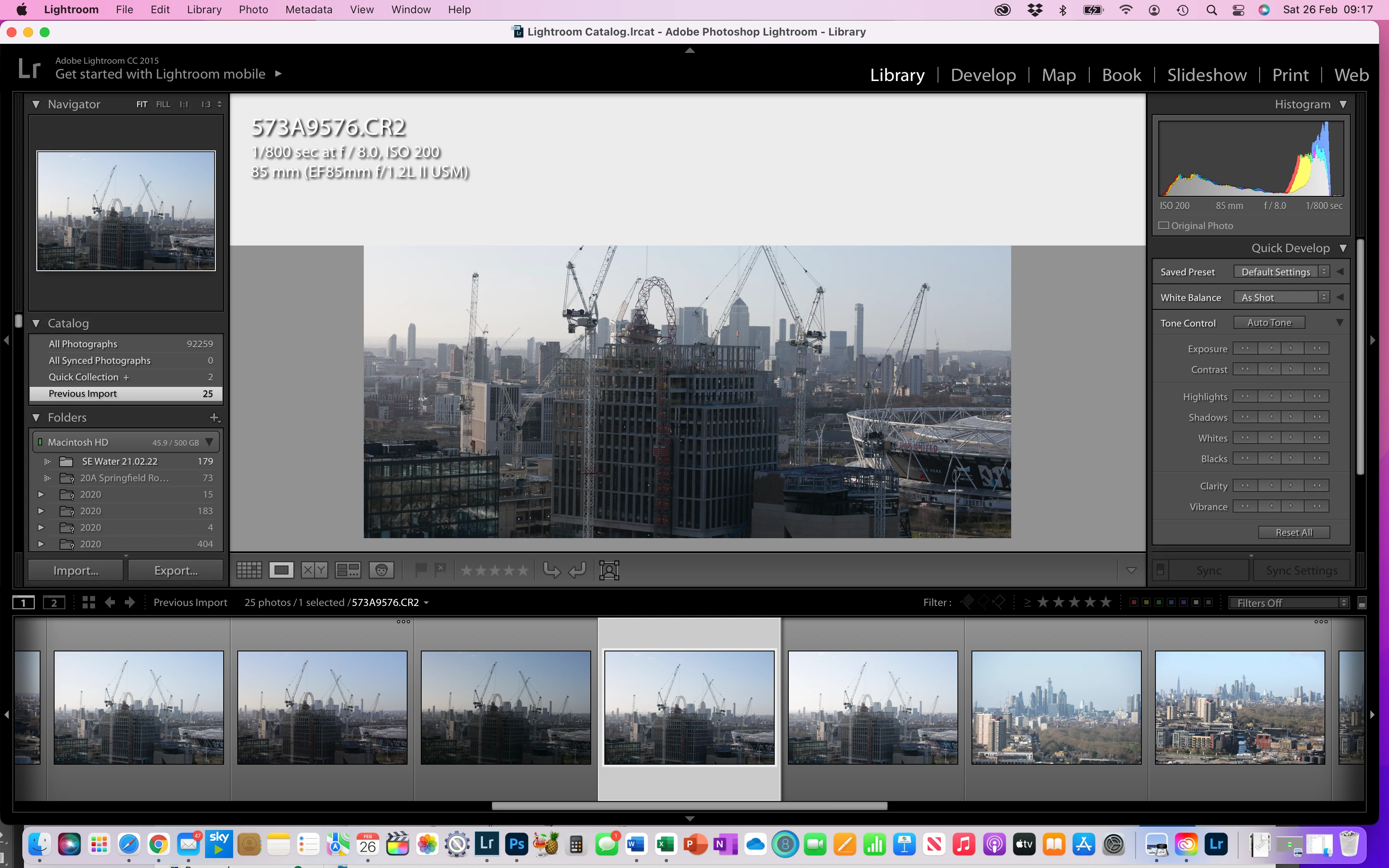Image resolution: width=1389 pixels, height=868 pixels.
Task: Flag photo as pick
Action: (421, 570)
